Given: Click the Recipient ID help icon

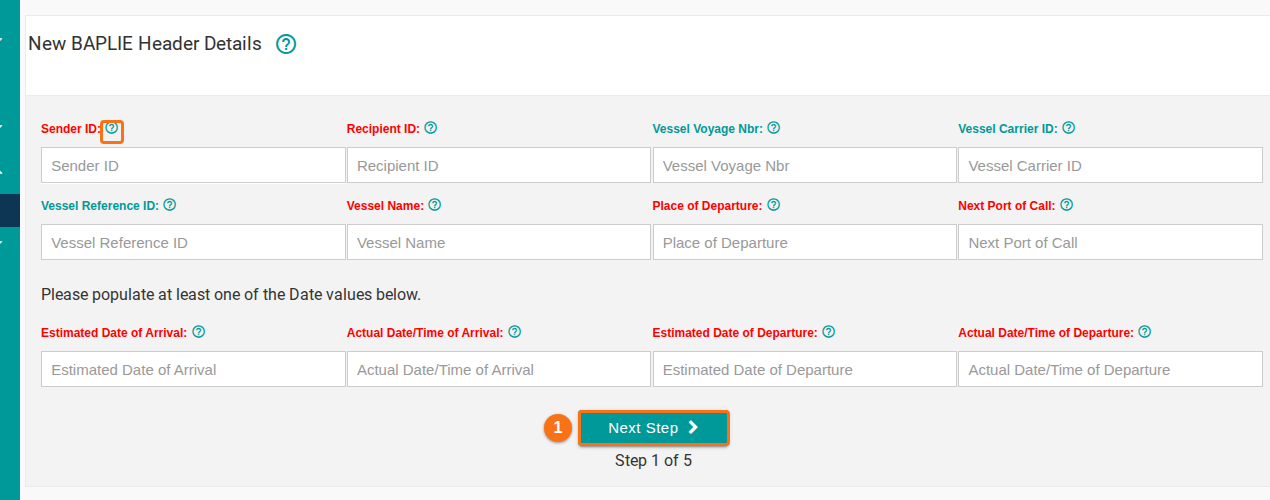Looking at the screenshot, I should (431, 128).
